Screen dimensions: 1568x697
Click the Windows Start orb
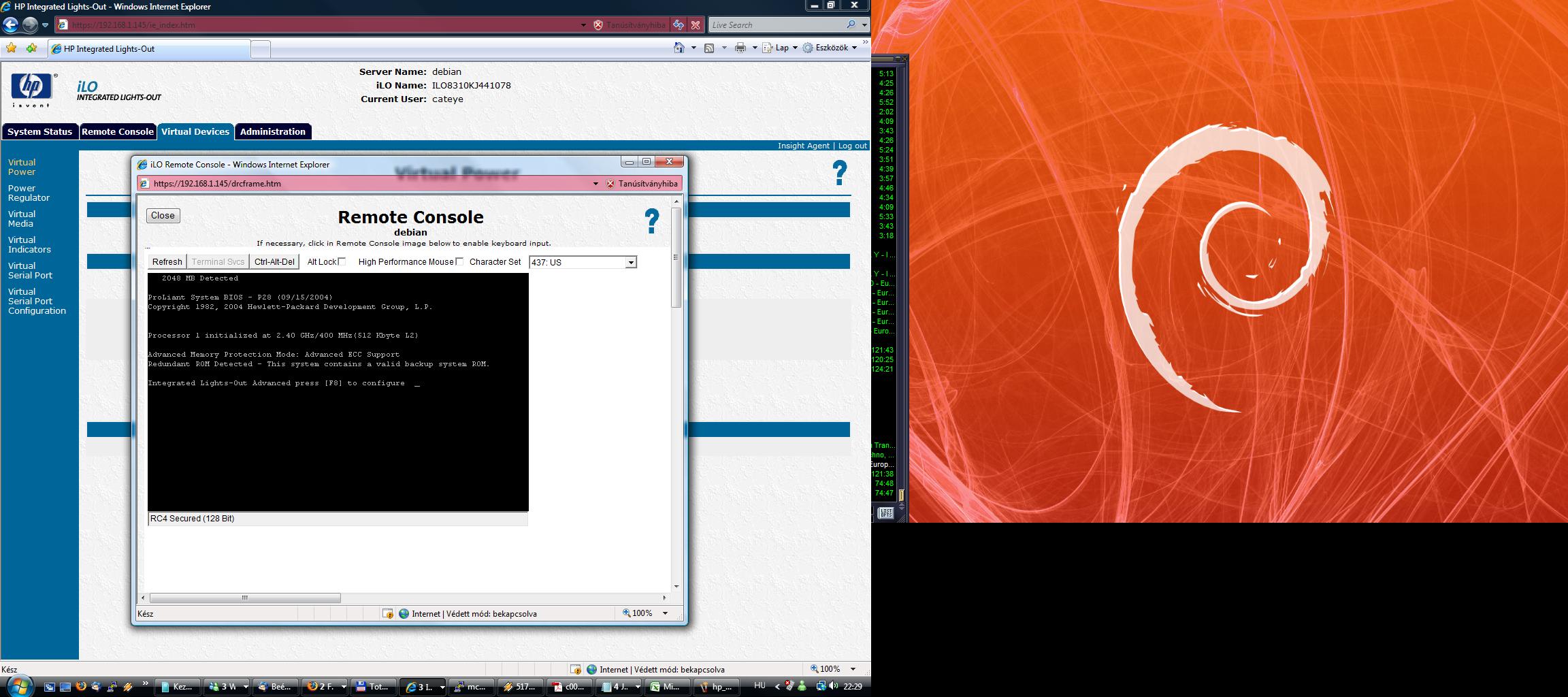[x=18, y=686]
